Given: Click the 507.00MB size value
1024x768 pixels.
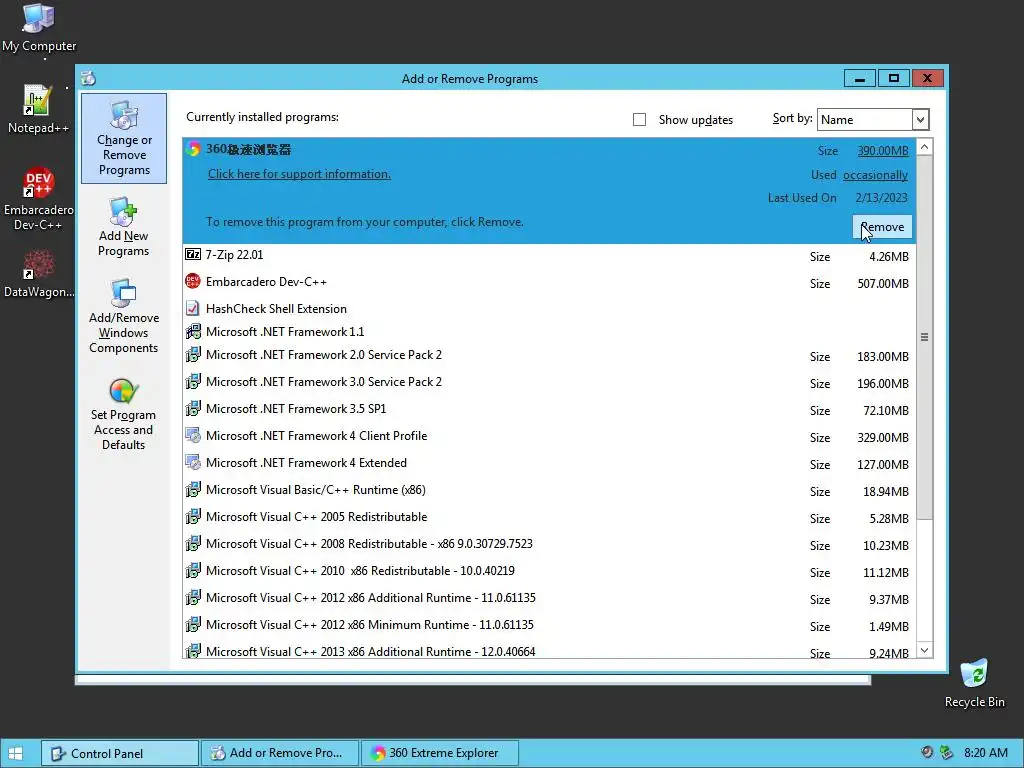Looking at the screenshot, I should tap(882, 283).
